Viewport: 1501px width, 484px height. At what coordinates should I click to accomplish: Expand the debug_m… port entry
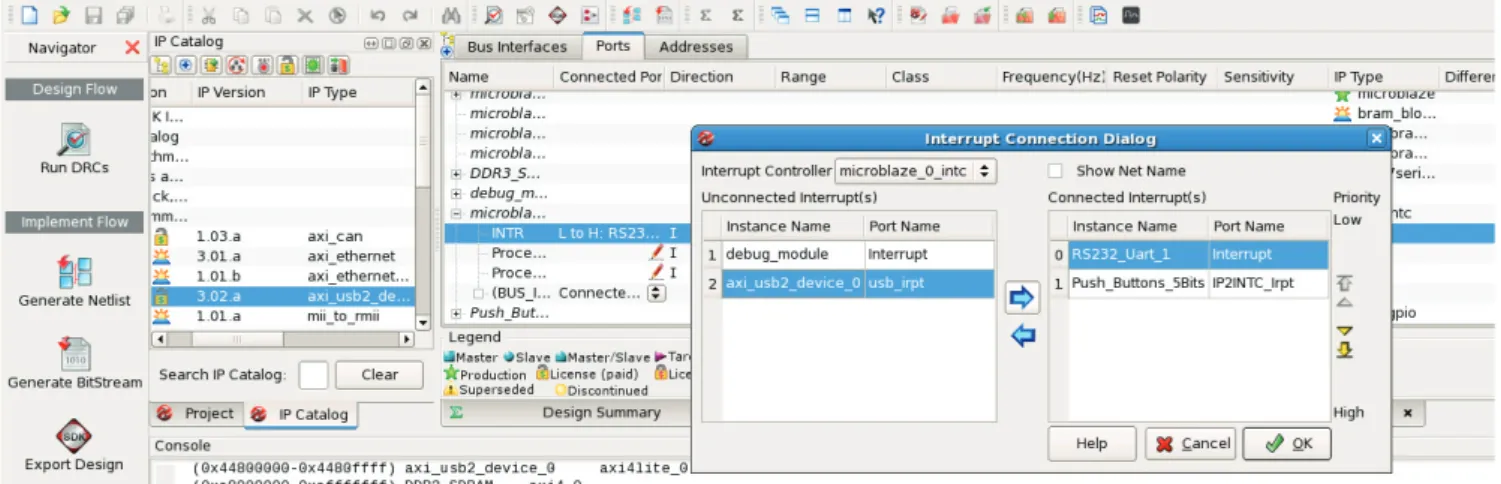point(457,193)
